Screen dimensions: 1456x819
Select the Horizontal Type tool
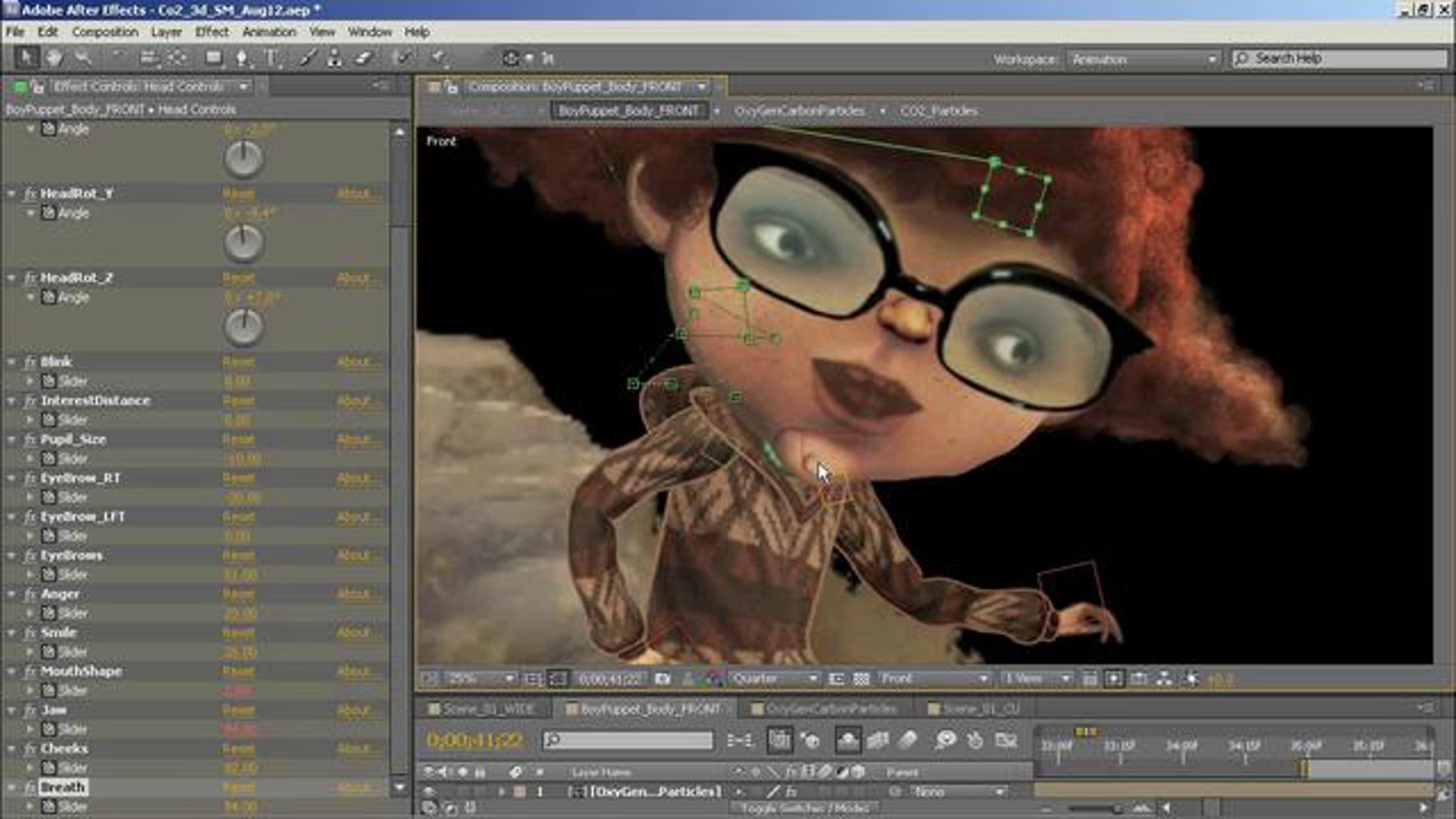click(271, 58)
